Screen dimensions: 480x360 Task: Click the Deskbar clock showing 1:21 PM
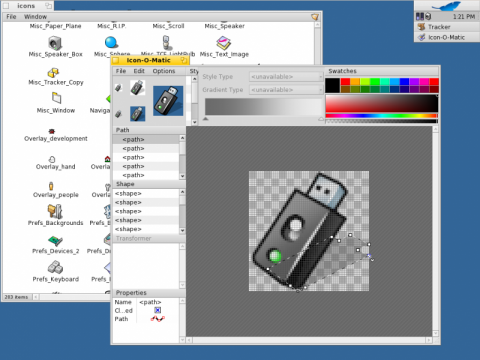pos(464,16)
